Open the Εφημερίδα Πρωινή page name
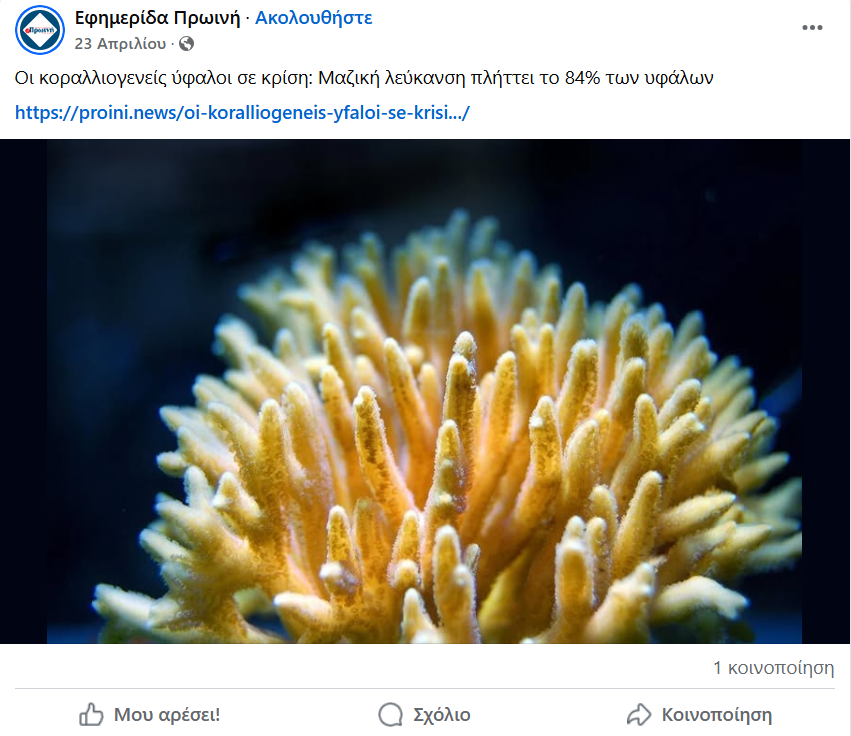 click(157, 18)
